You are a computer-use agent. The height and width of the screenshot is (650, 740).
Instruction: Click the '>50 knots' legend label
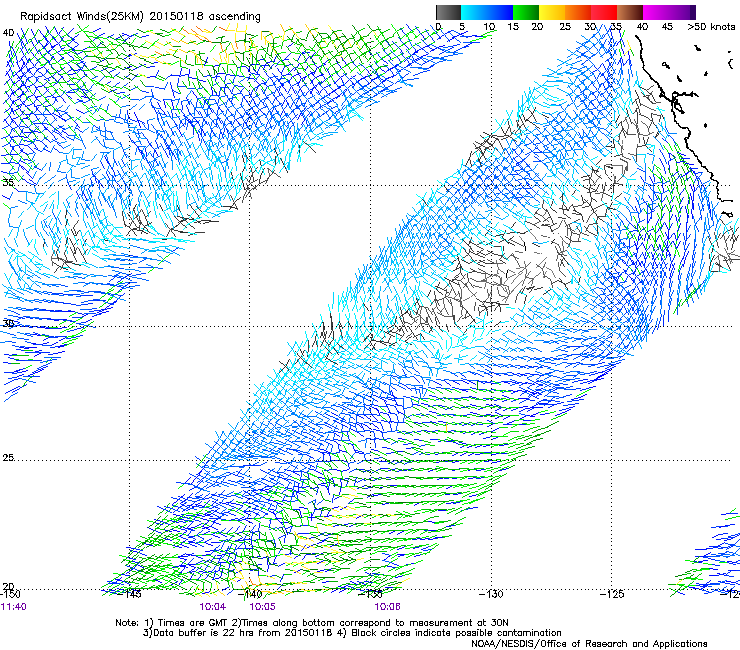[711, 27]
